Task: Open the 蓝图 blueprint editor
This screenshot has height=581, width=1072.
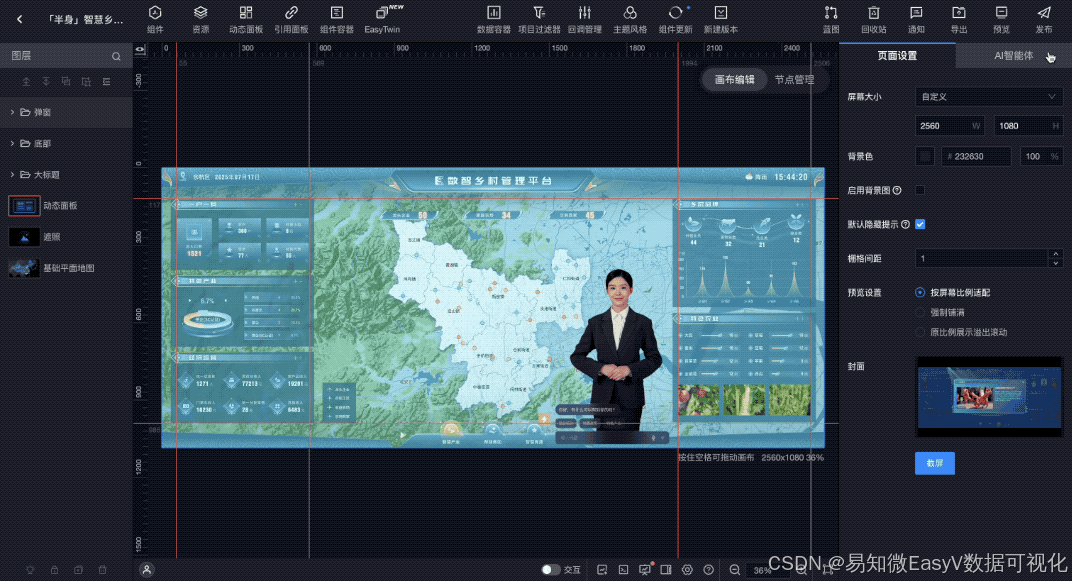Action: (831, 19)
